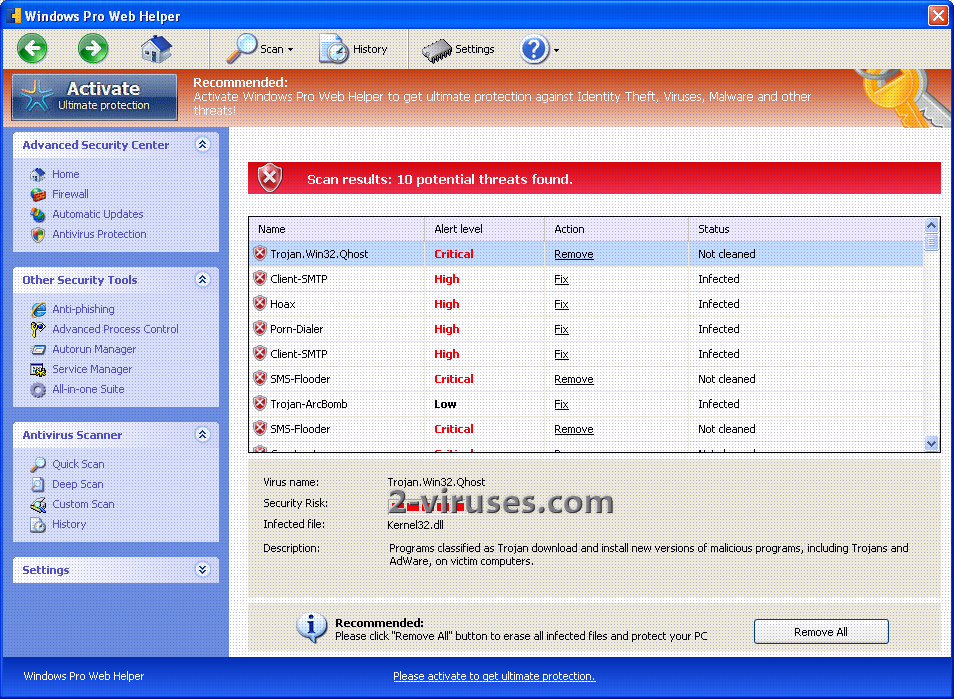This screenshot has width=954, height=699.
Task: Expand the Settings sidebar panel
Action: point(203,570)
